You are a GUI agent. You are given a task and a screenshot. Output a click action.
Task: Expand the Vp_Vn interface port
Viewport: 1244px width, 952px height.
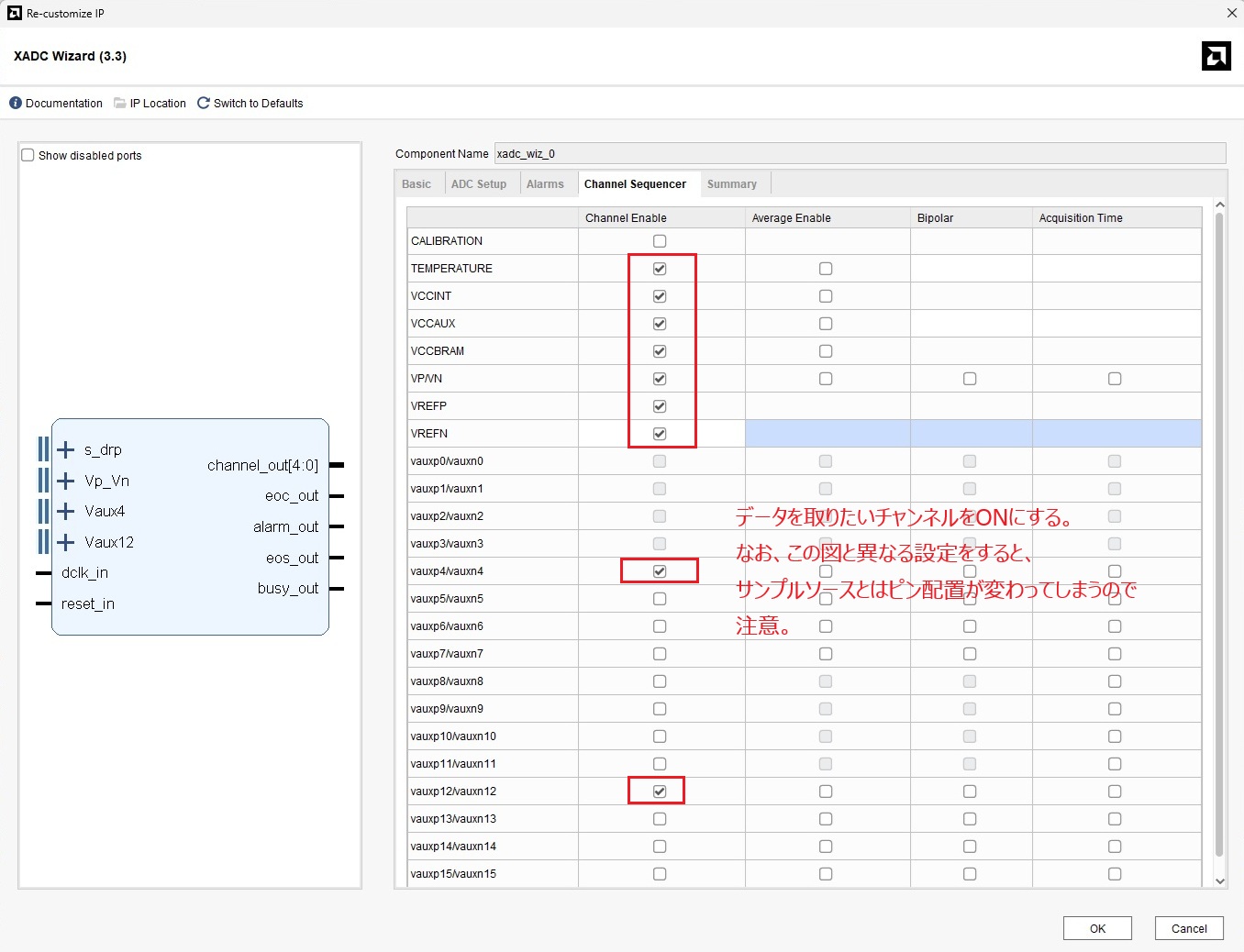[66, 481]
